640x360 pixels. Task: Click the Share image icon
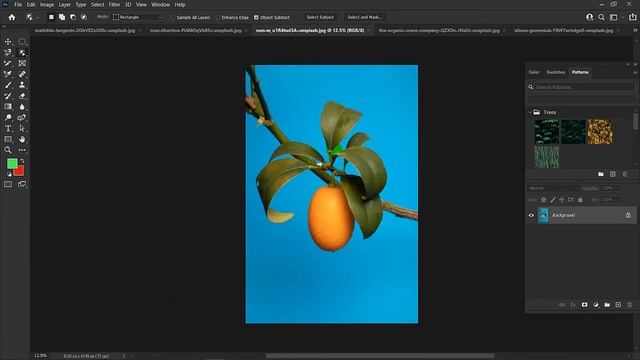click(x=632, y=17)
